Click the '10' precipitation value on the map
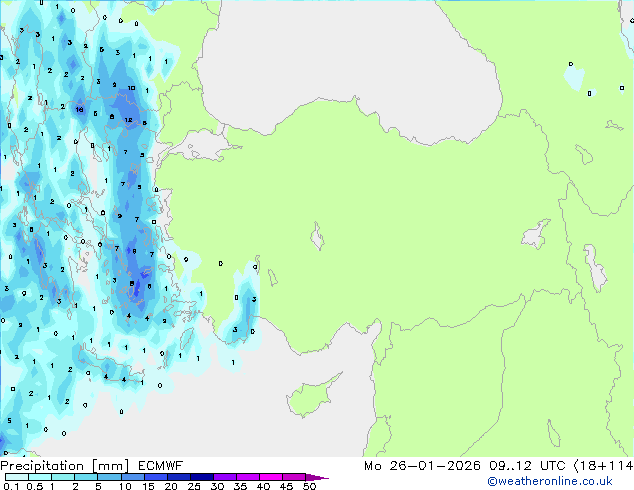 [131, 88]
